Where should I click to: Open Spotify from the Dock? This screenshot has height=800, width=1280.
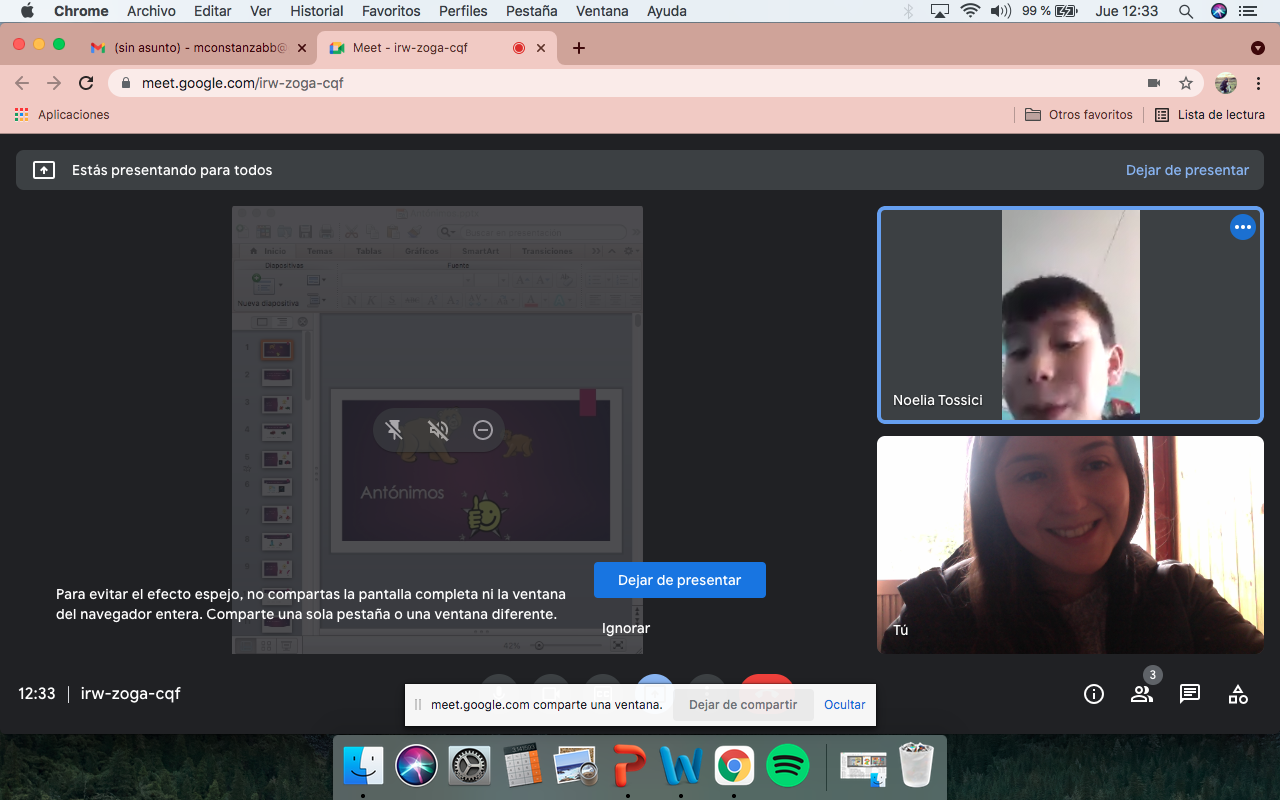point(787,767)
